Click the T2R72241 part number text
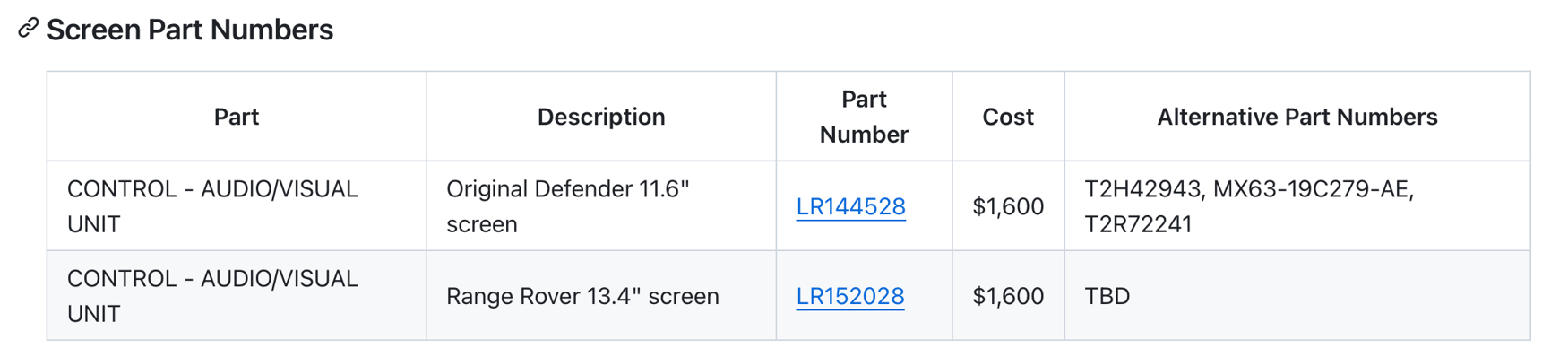The image size is (1568, 357). click(x=1138, y=224)
